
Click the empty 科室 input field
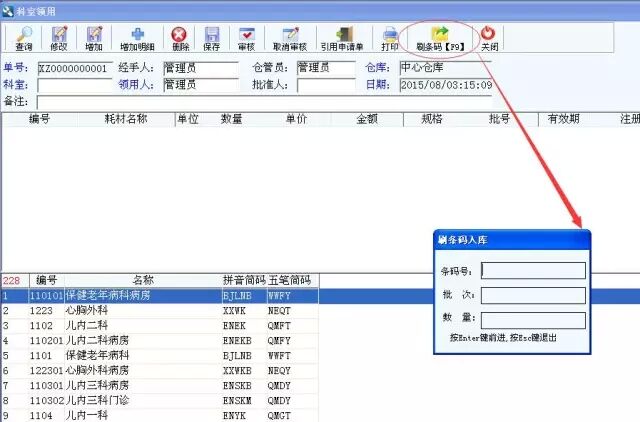tap(75, 85)
